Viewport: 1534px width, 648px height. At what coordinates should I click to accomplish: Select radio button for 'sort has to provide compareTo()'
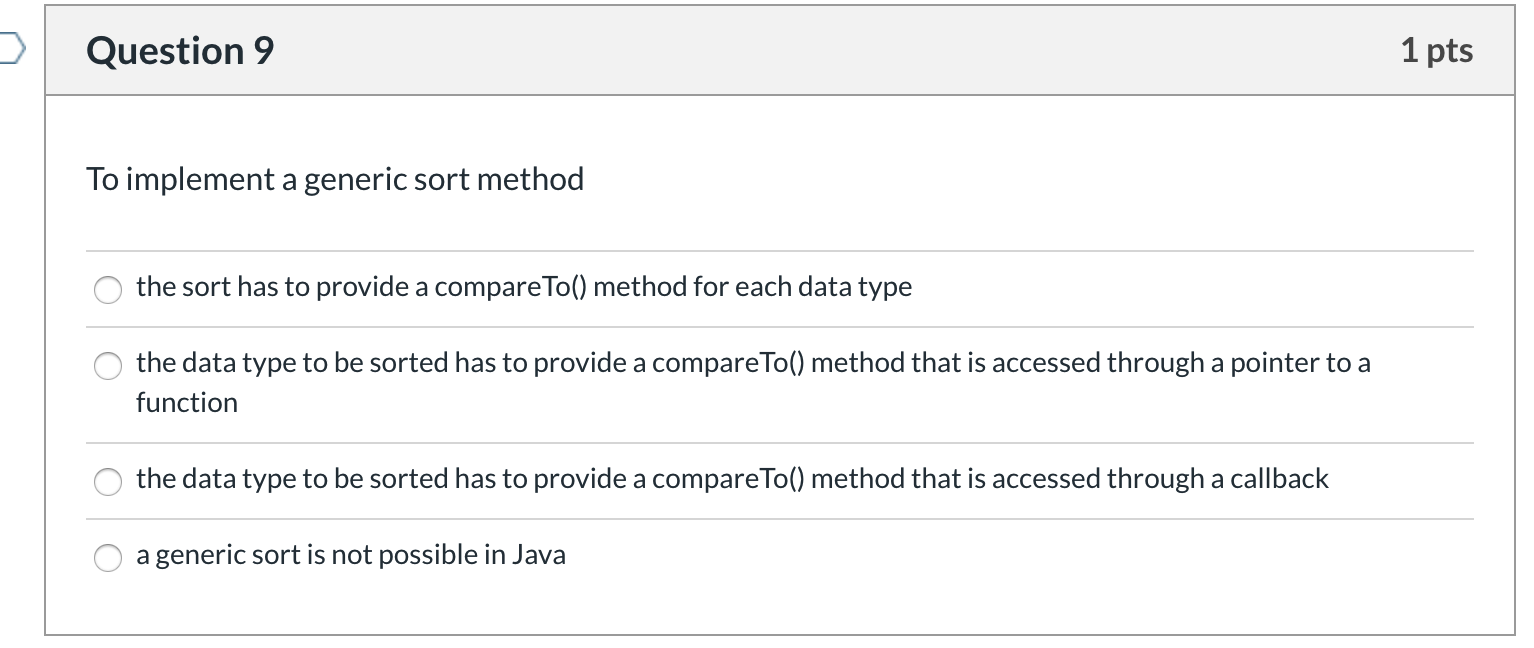pos(107,290)
